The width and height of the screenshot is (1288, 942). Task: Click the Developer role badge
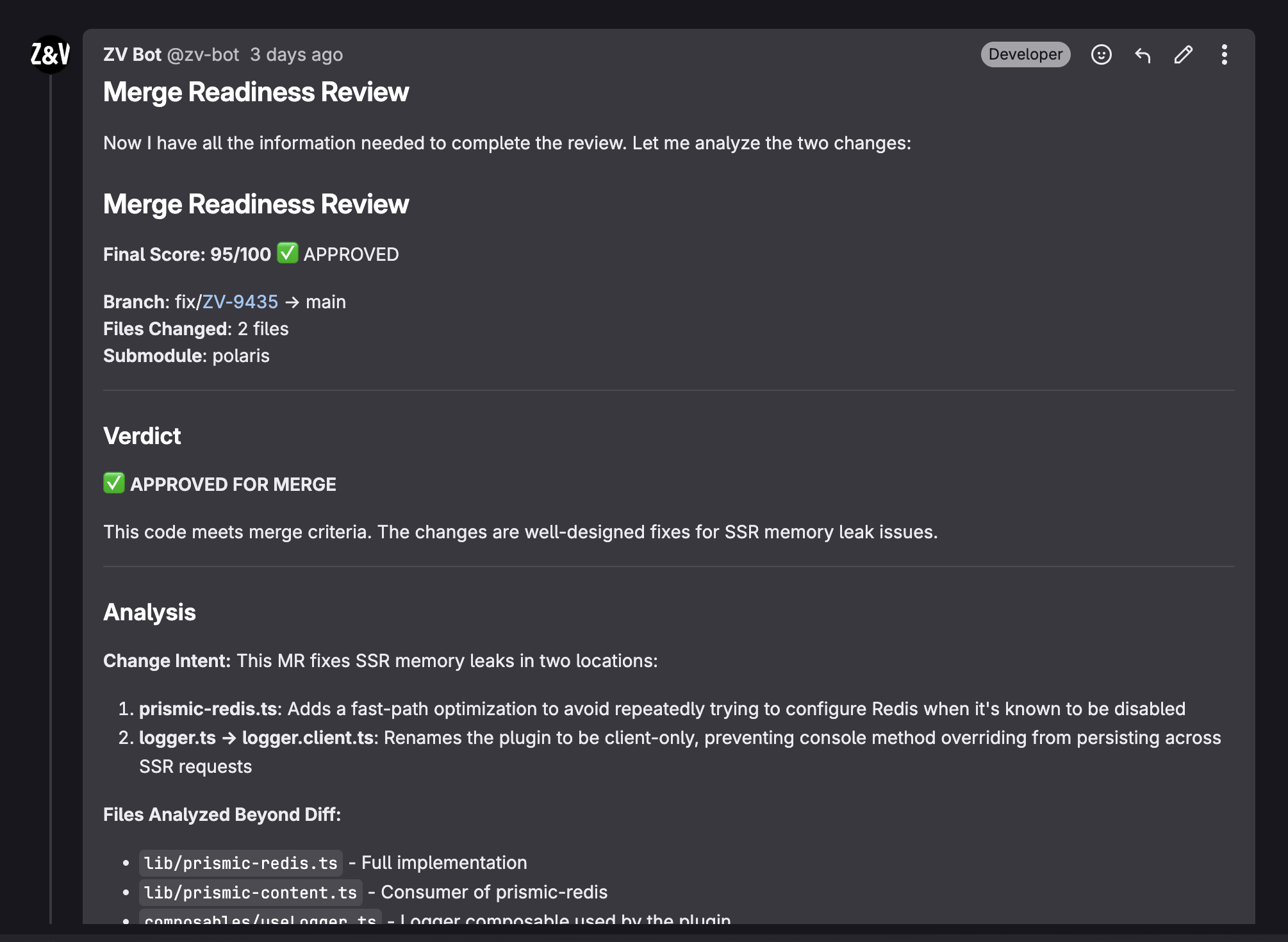coord(1025,54)
